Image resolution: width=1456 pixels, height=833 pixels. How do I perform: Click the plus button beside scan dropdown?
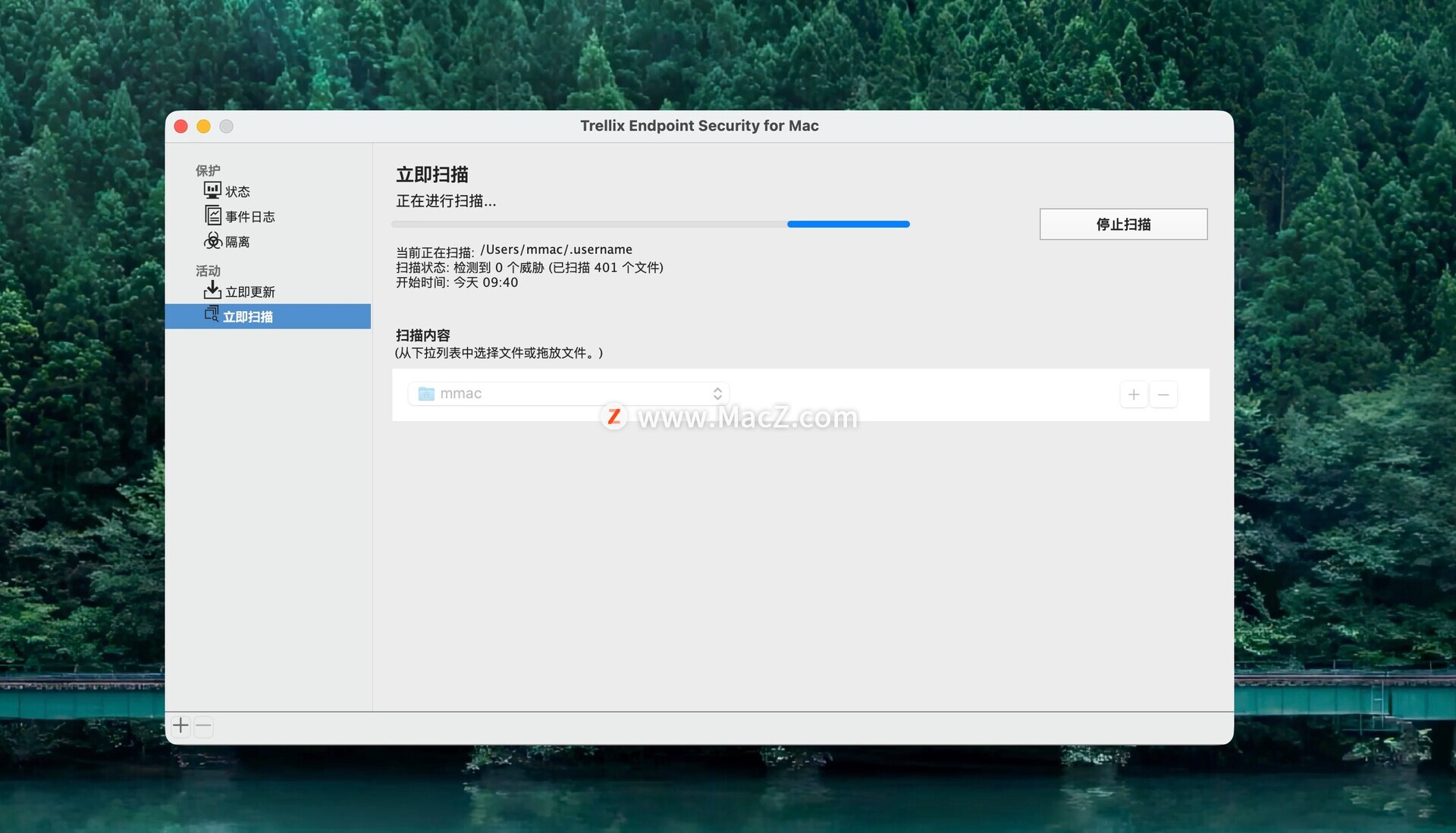(x=1134, y=394)
